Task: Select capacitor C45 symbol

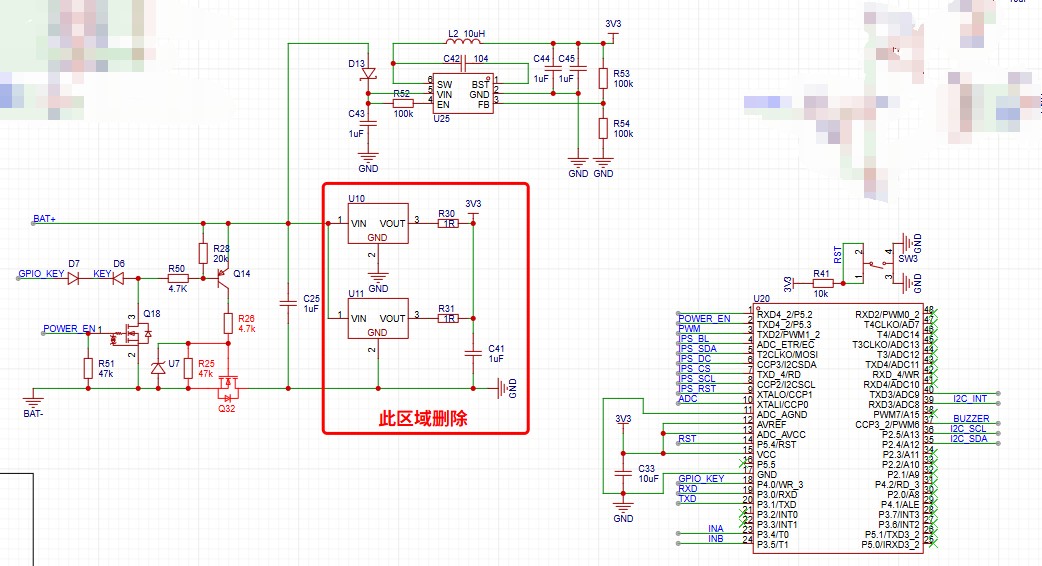Action: (578, 68)
